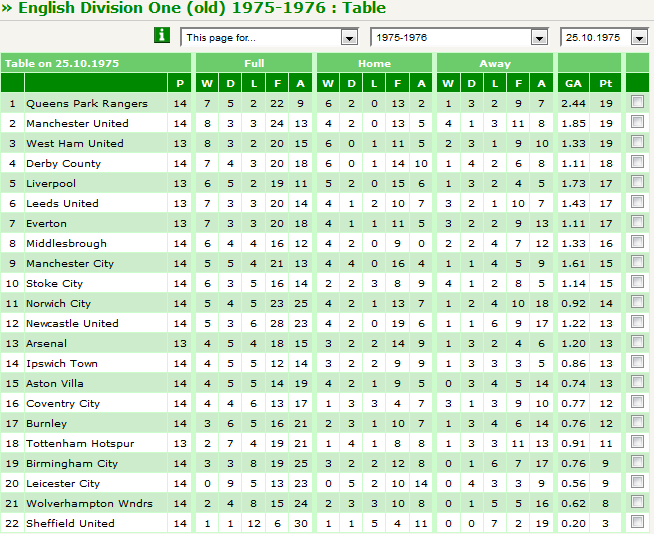Image resolution: width=654 pixels, height=534 pixels.
Task: Click the P column header
Action: [180, 83]
